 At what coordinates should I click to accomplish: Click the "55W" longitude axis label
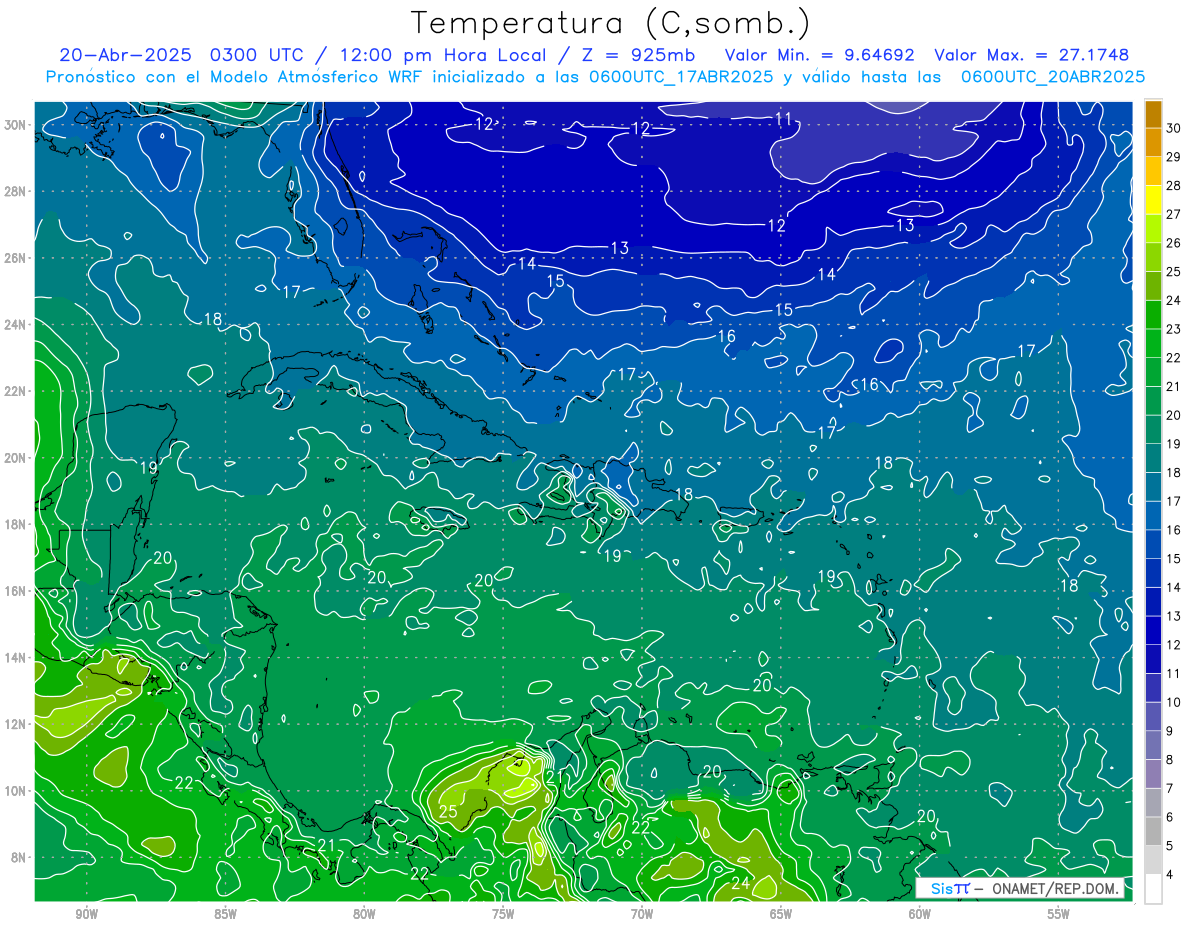pos(1059,914)
